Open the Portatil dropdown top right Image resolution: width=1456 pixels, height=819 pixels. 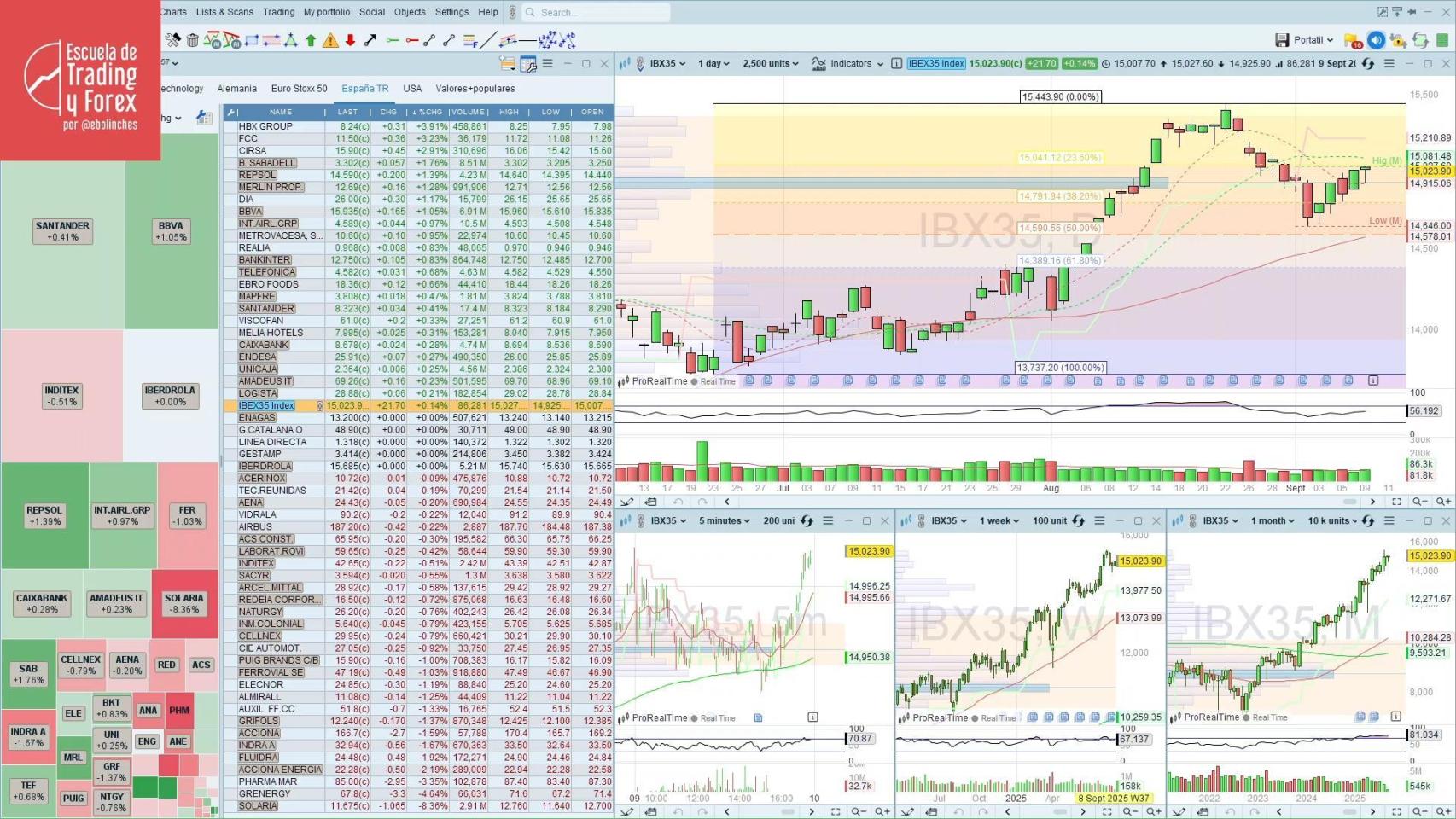pyautogui.click(x=1312, y=39)
